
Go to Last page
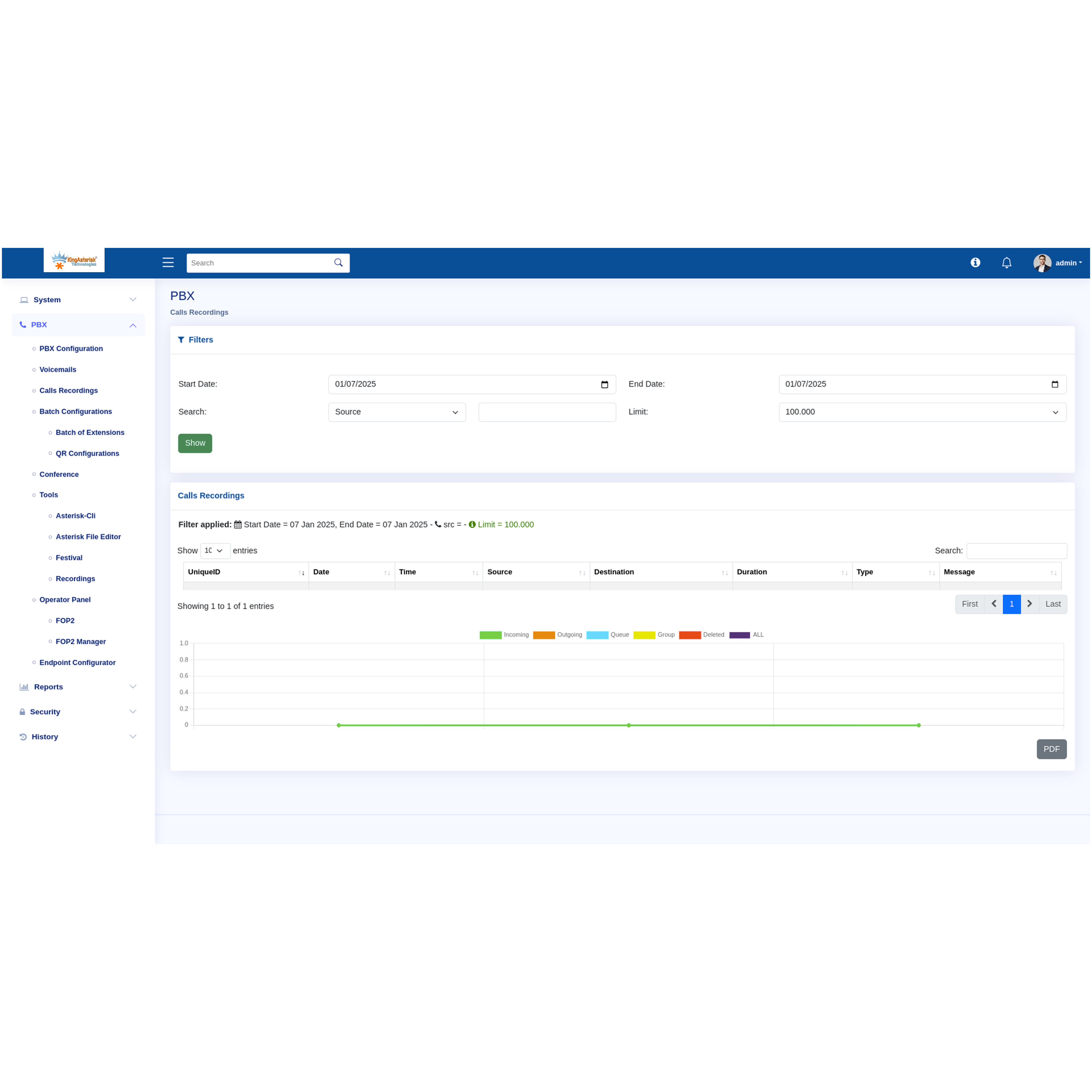1053,604
